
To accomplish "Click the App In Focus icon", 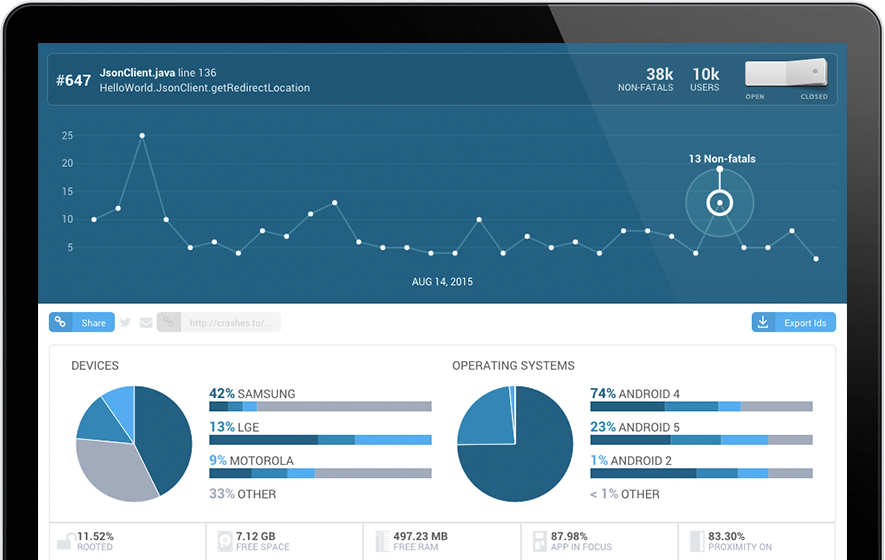I will 540,541.
